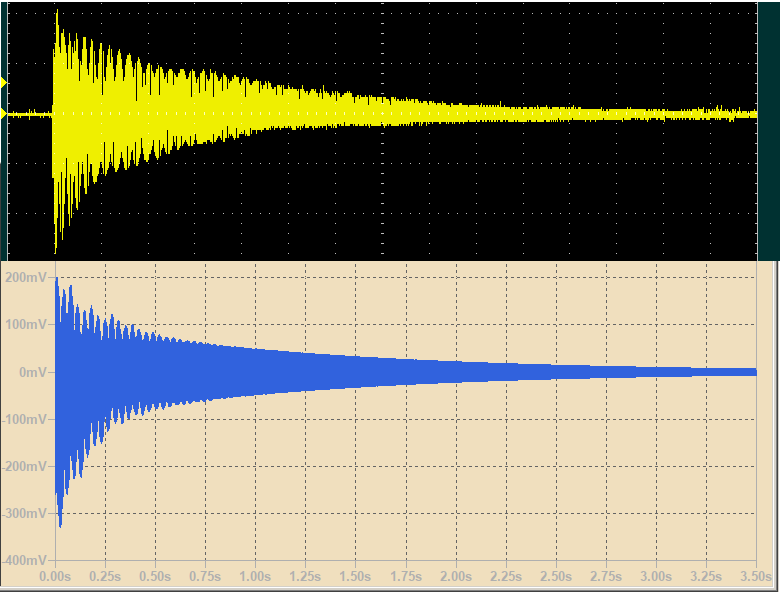This screenshot has width=780, height=592.
Task: Click the yellow waveform's initial peak spike
Action: click(57, 14)
